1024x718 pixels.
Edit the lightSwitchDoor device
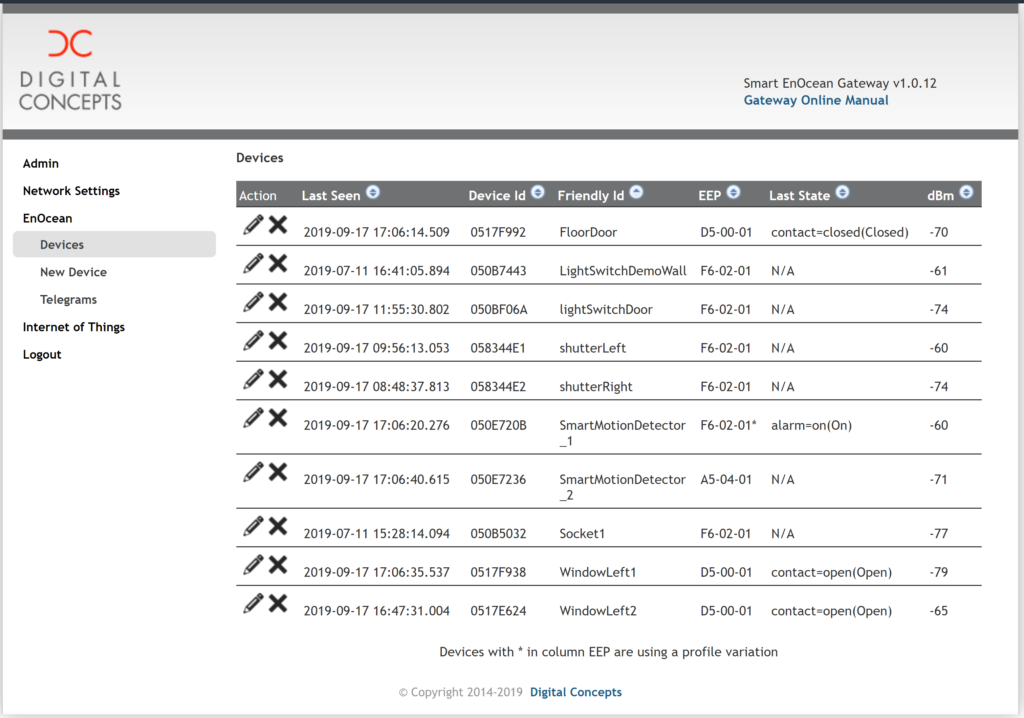click(x=253, y=302)
